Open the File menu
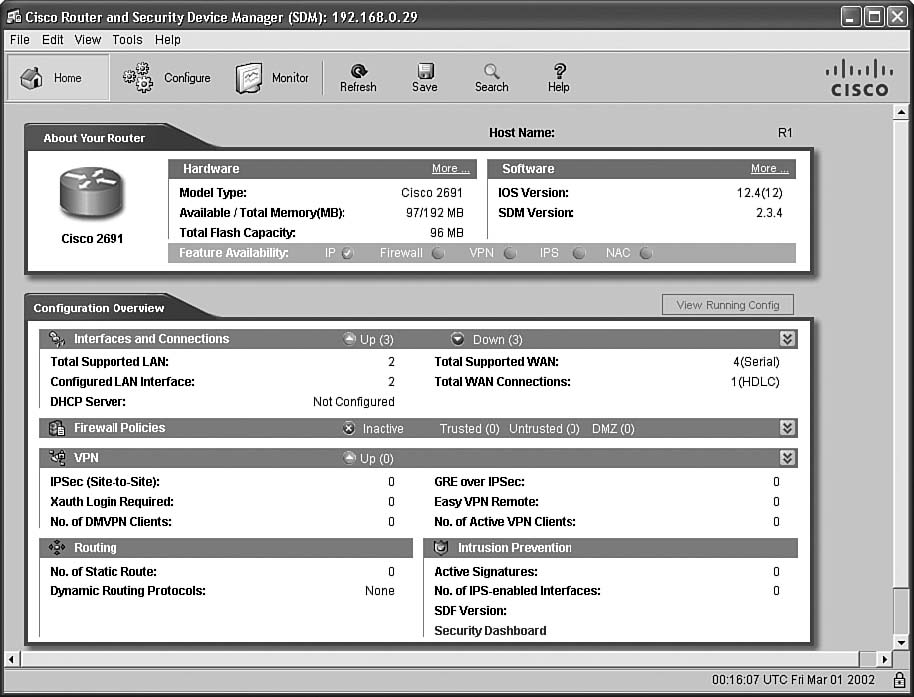 coord(20,40)
